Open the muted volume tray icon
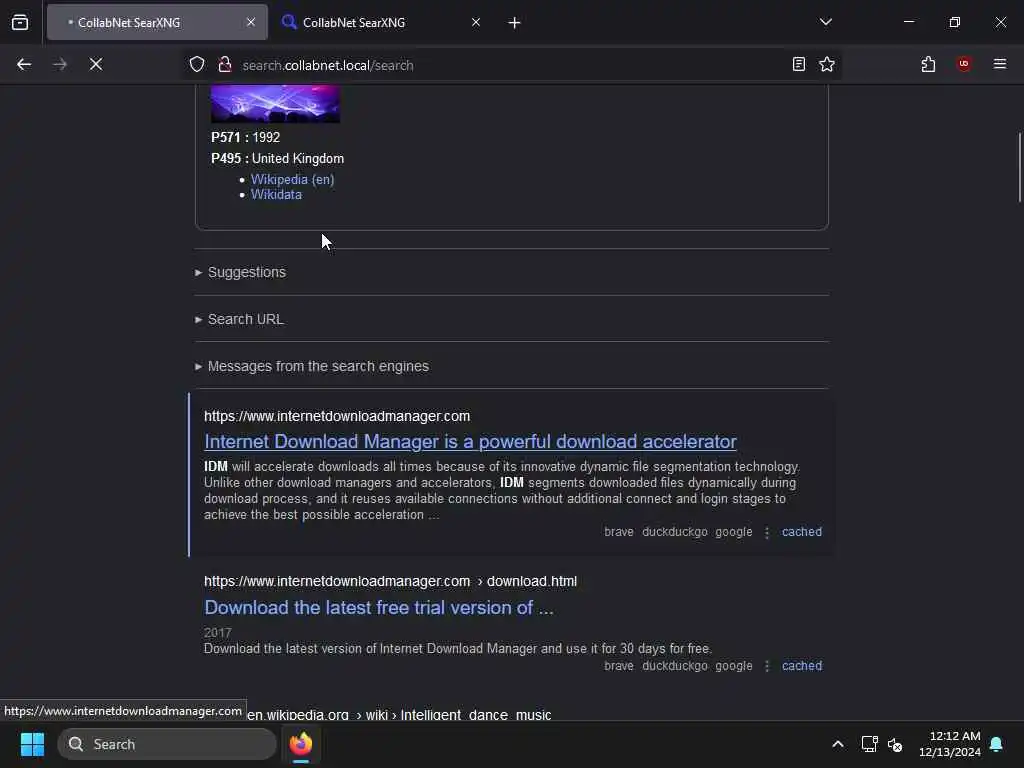This screenshot has width=1024, height=768. point(895,744)
